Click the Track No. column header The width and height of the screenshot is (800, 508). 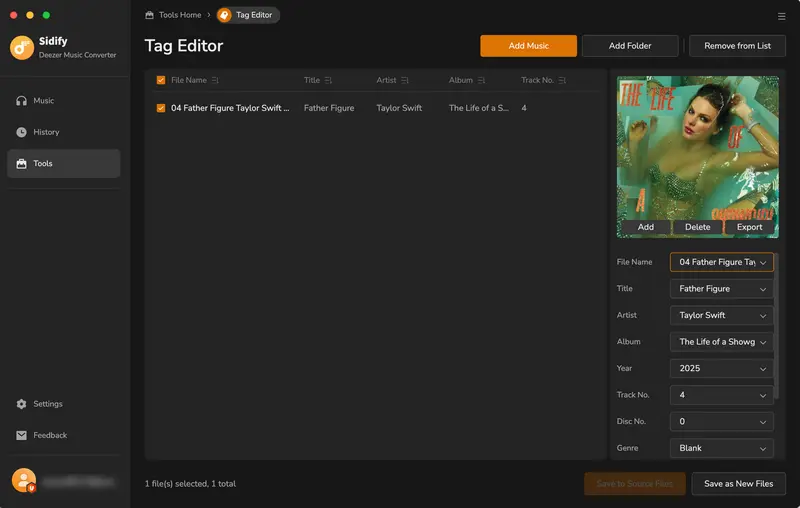pyautogui.click(x=537, y=80)
